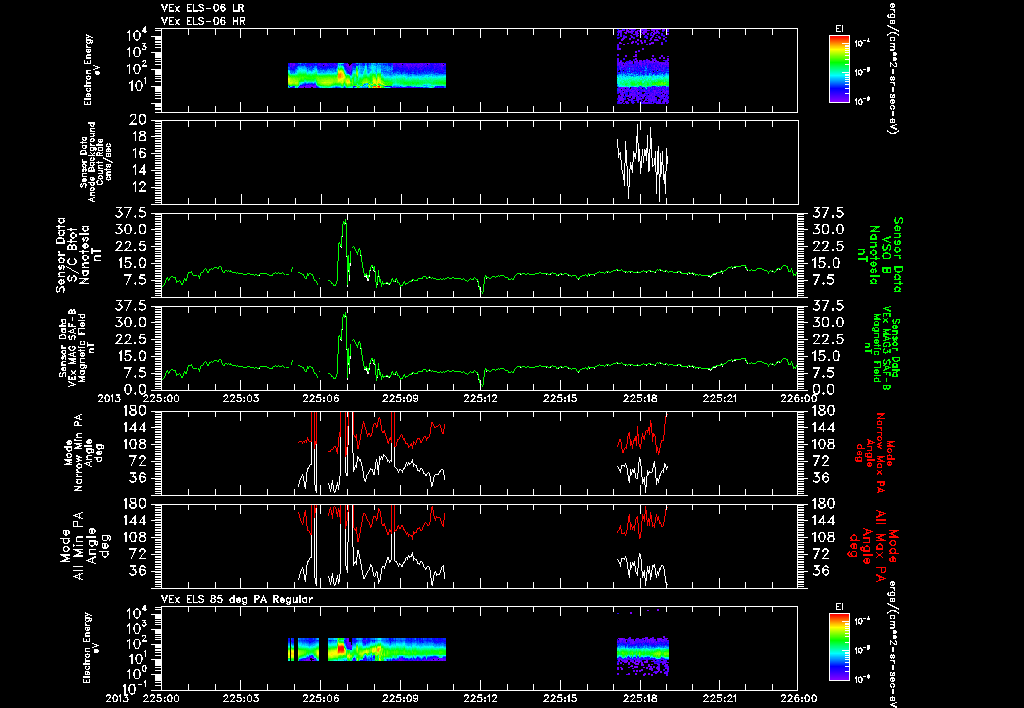Select the white All Min PA Angle label

click(x=85, y=545)
